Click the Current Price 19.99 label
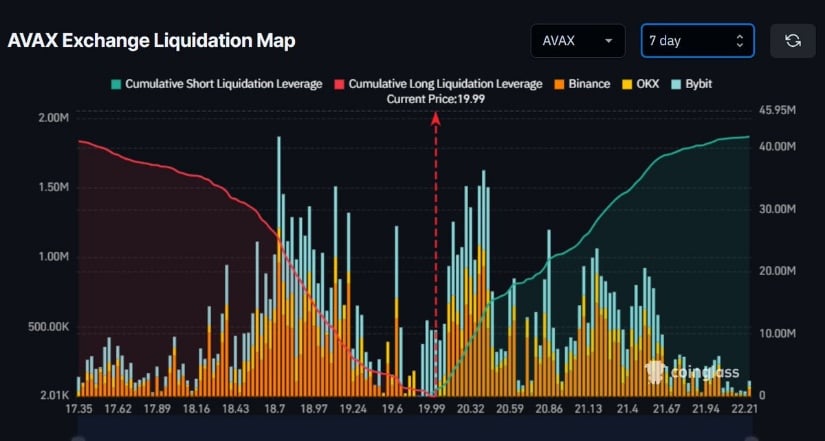 (x=435, y=99)
